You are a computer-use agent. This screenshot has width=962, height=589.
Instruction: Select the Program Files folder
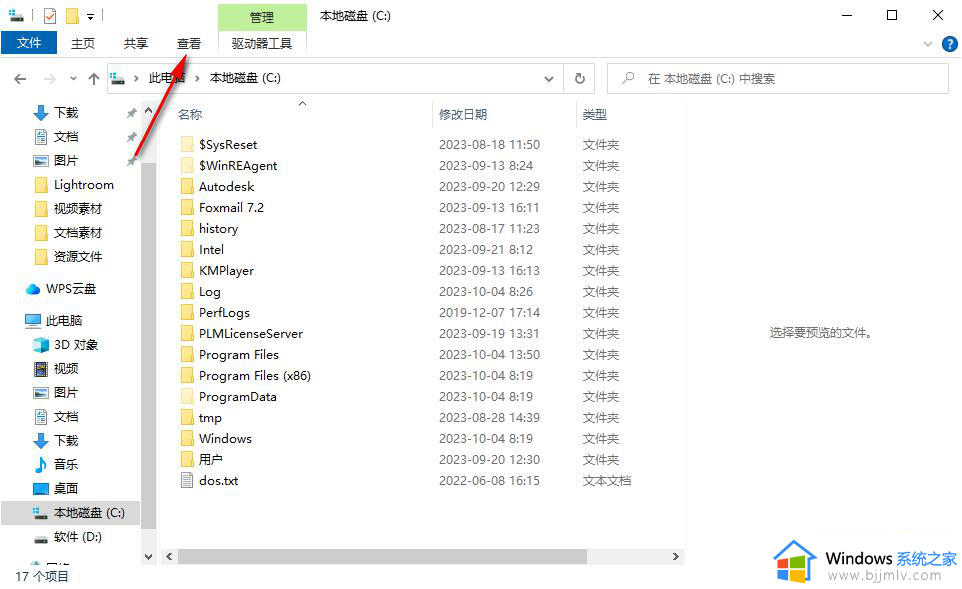(x=238, y=355)
